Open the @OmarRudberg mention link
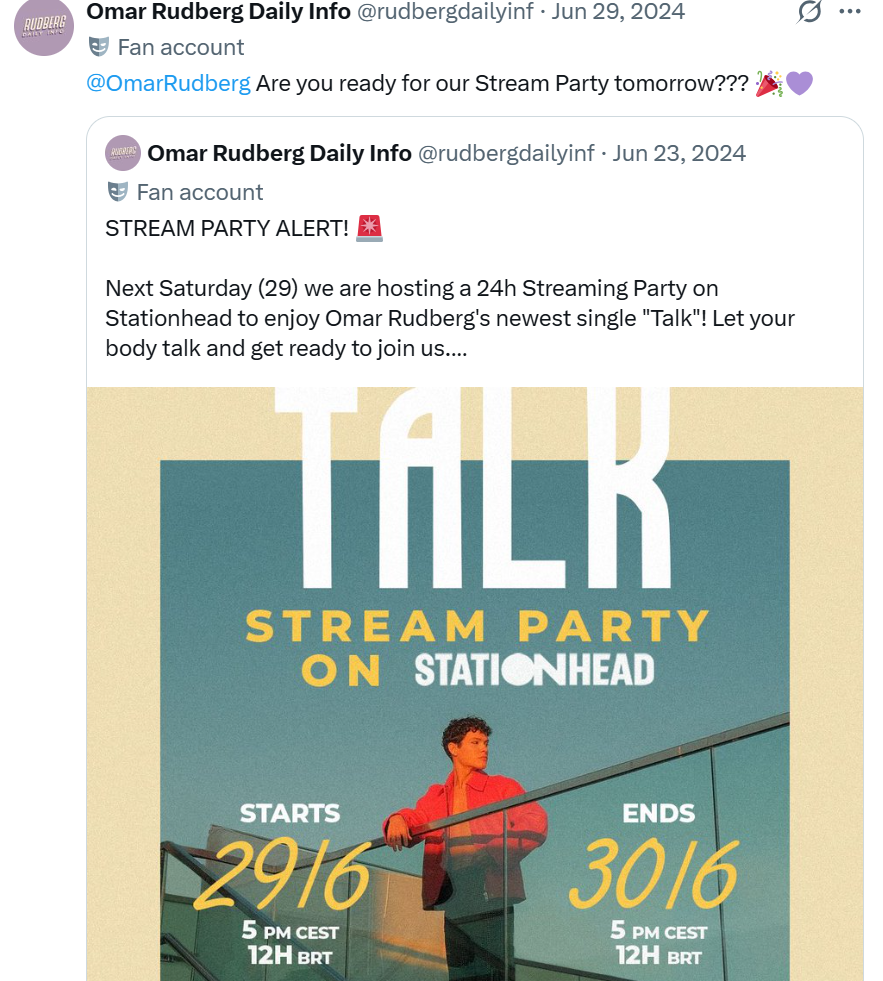Viewport: 883px width, 981px height. pyautogui.click(x=169, y=83)
